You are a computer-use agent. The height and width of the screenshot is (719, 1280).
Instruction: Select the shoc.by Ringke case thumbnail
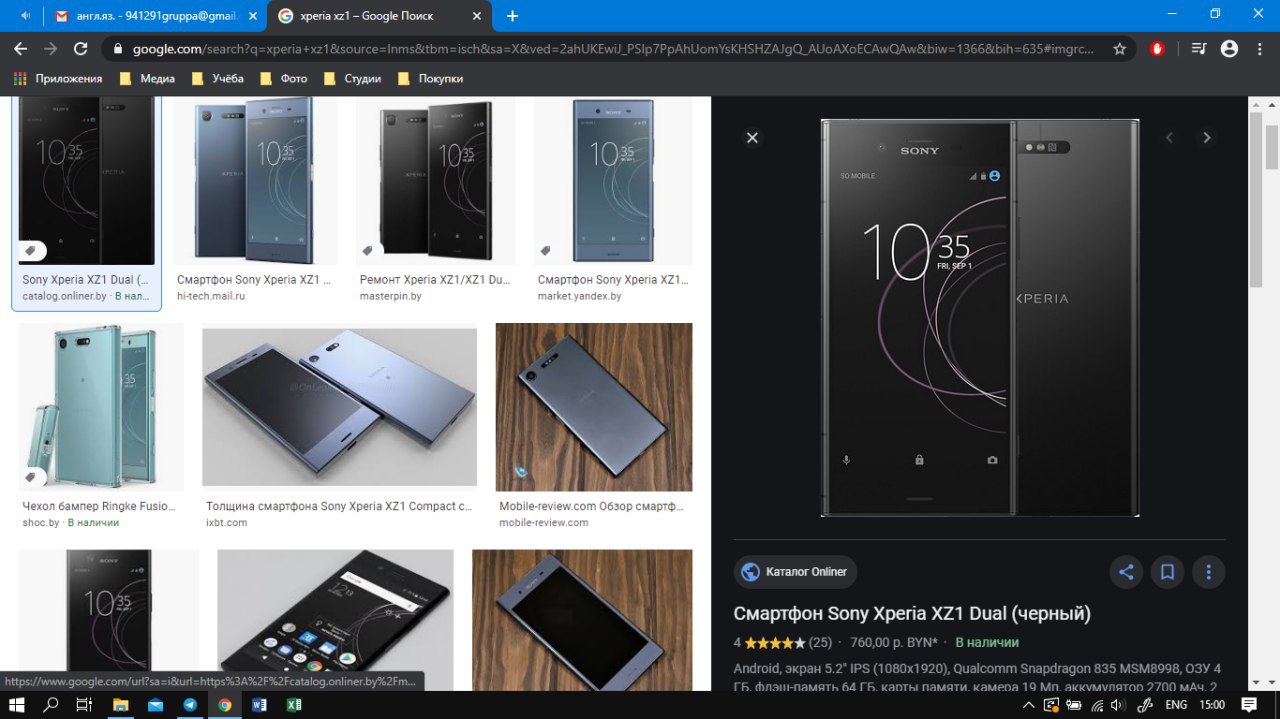pyautogui.click(x=101, y=407)
